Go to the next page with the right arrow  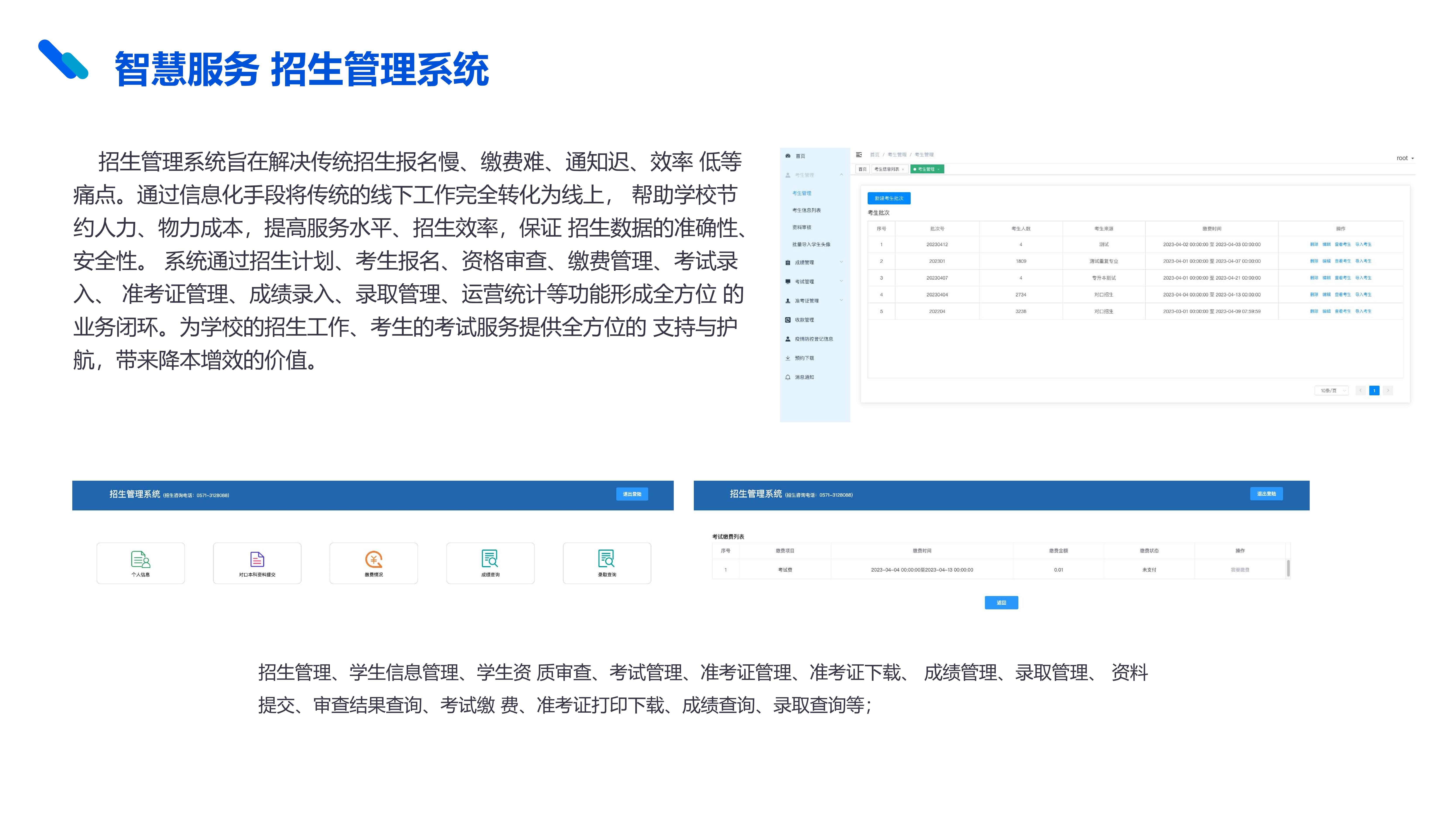[x=1388, y=390]
